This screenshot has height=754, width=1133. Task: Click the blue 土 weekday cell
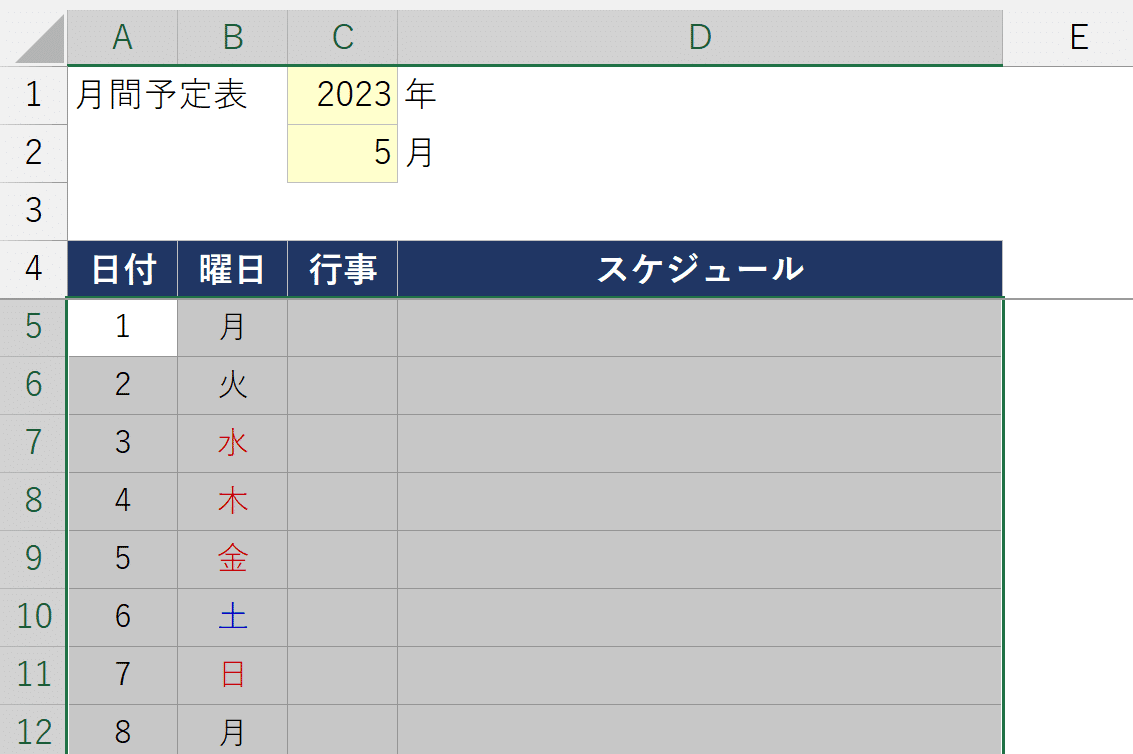(x=232, y=617)
